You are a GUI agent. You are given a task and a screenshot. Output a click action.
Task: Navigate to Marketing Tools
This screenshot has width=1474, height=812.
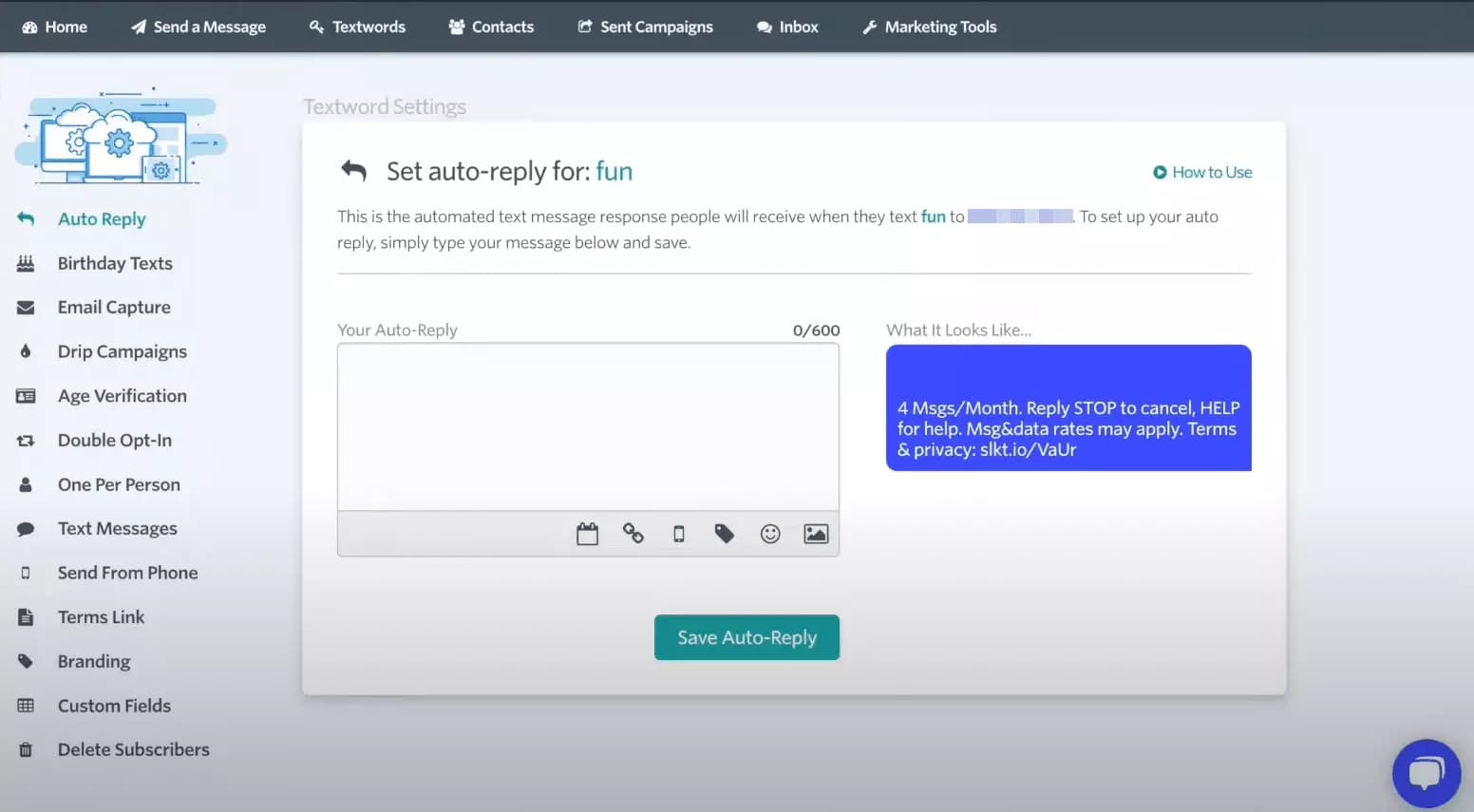928,26
